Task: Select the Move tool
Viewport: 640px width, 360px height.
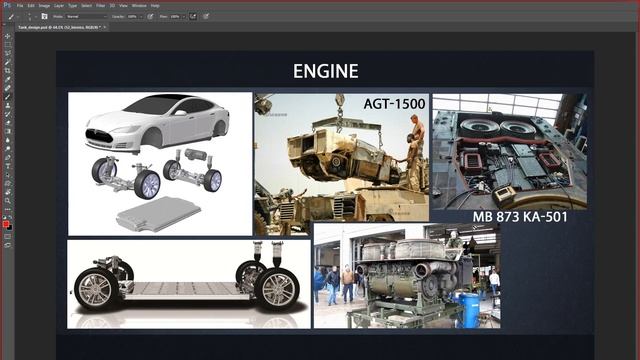Action: 7,36
